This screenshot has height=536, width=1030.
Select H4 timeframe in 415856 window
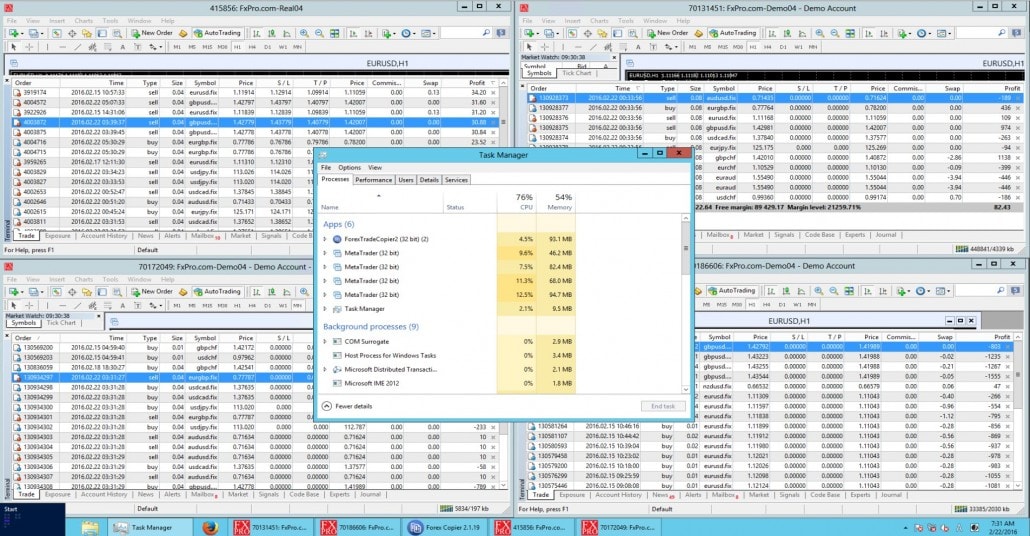[252, 47]
